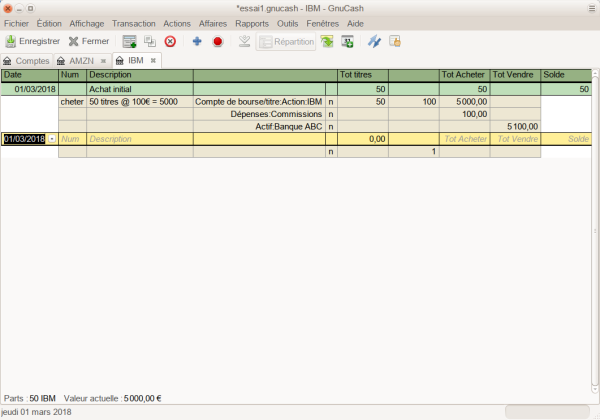The image size is (600, 420).
Task: Click the blank transaction down-arrow icon
Action: 244,41
